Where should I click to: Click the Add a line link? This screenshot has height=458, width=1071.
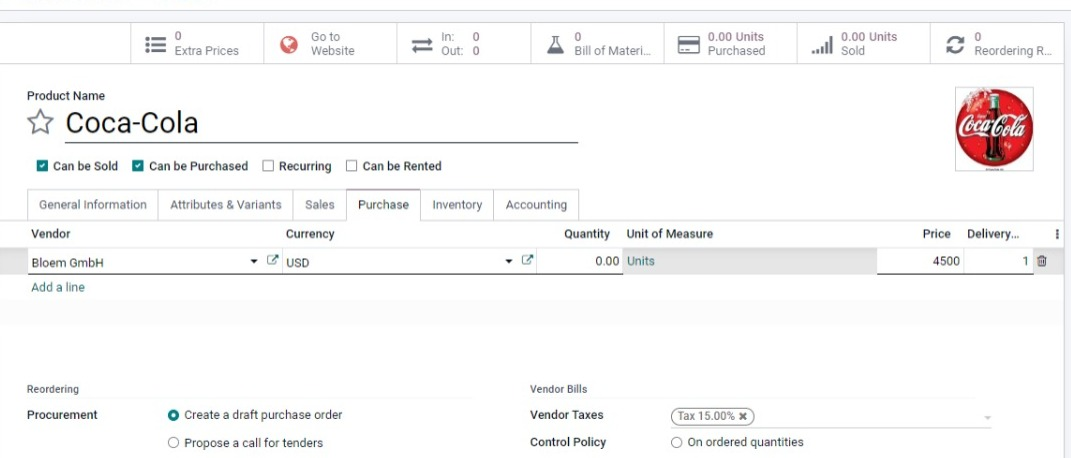point(58,287)
